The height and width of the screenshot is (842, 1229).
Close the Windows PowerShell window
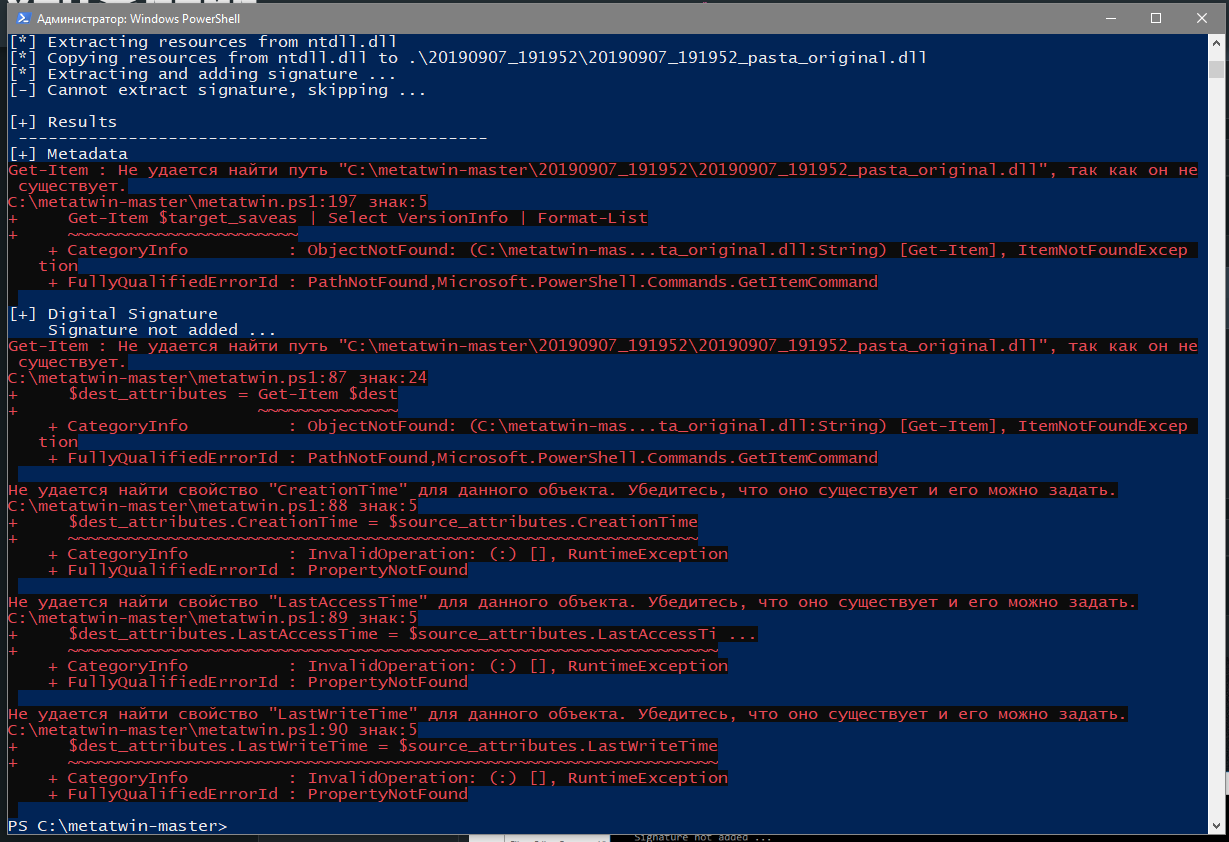coord(1201,18)
